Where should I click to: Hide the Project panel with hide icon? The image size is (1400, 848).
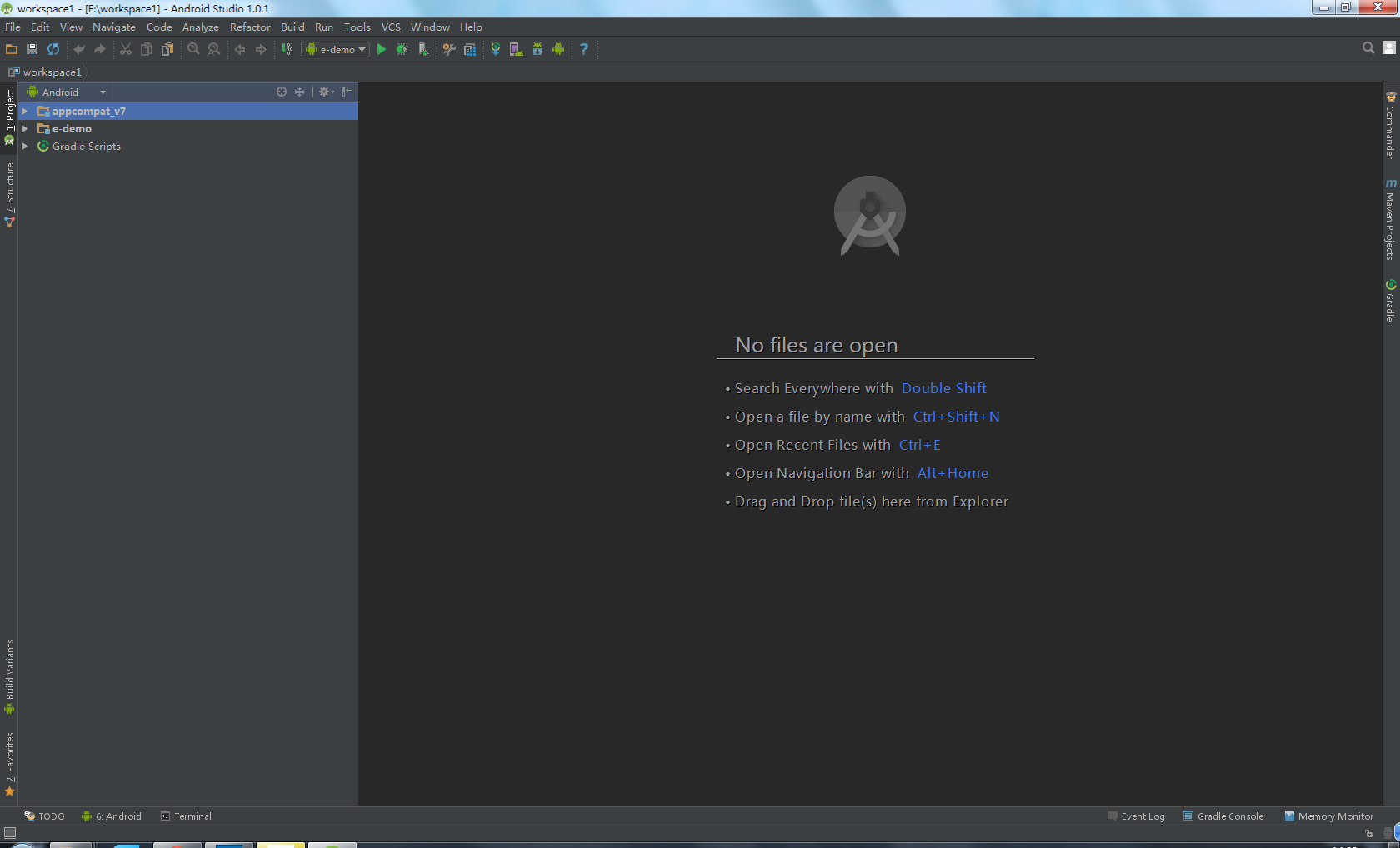347,92
